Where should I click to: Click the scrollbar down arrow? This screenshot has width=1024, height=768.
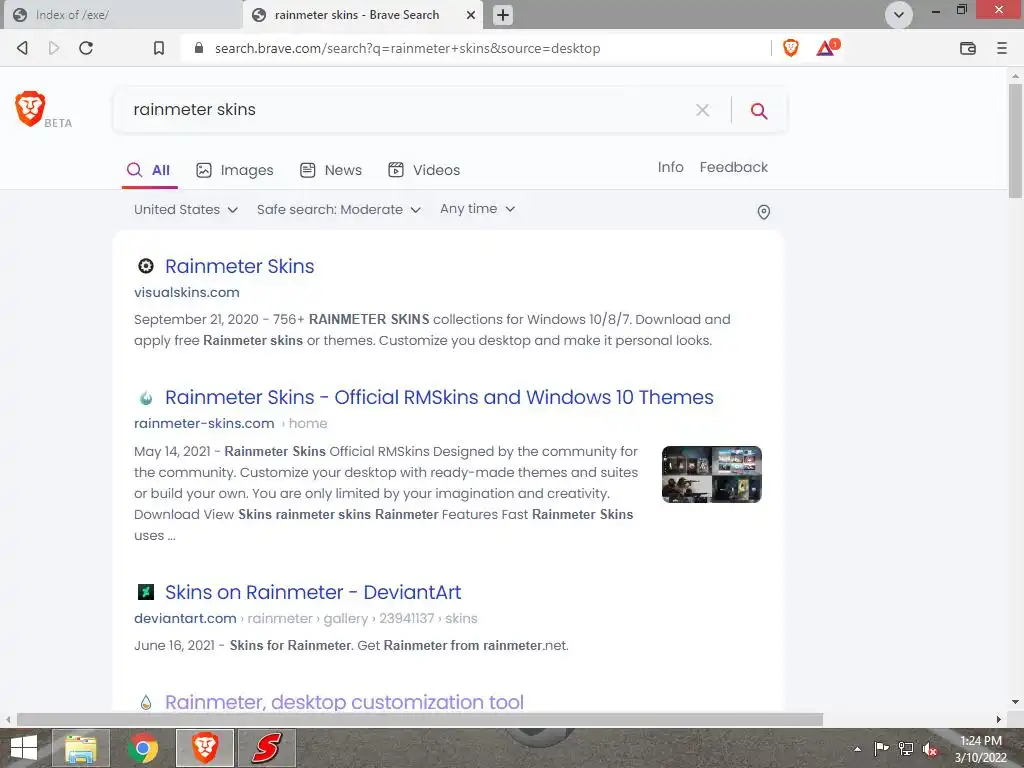[1015, 702]
